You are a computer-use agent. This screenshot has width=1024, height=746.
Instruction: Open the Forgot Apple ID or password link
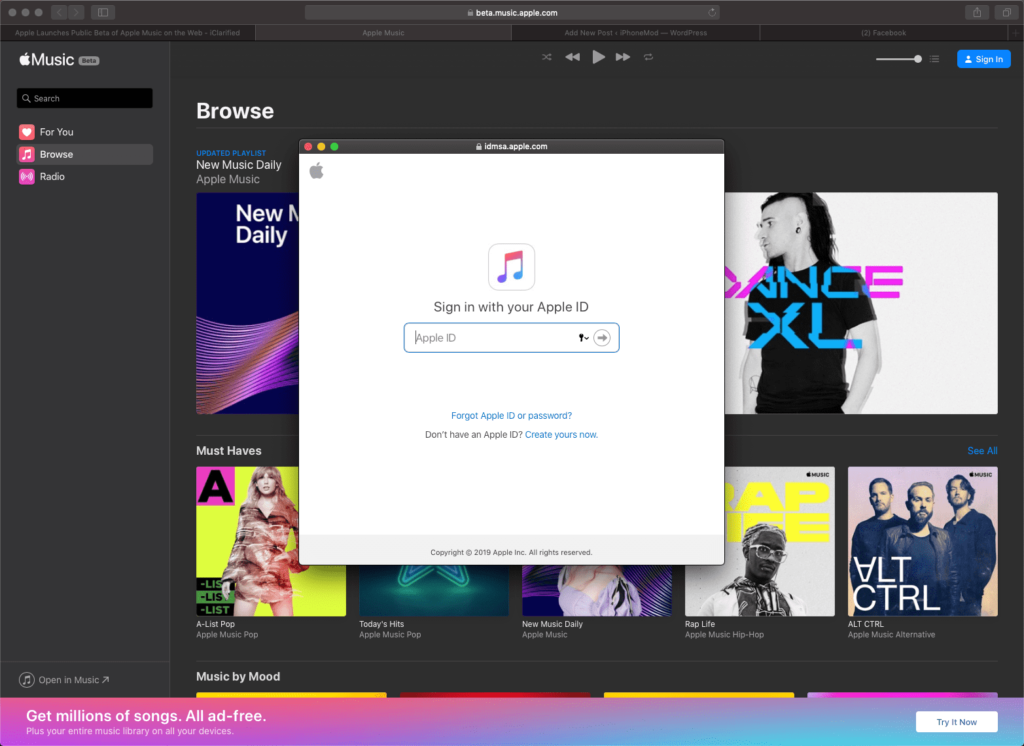pos(511,415)
